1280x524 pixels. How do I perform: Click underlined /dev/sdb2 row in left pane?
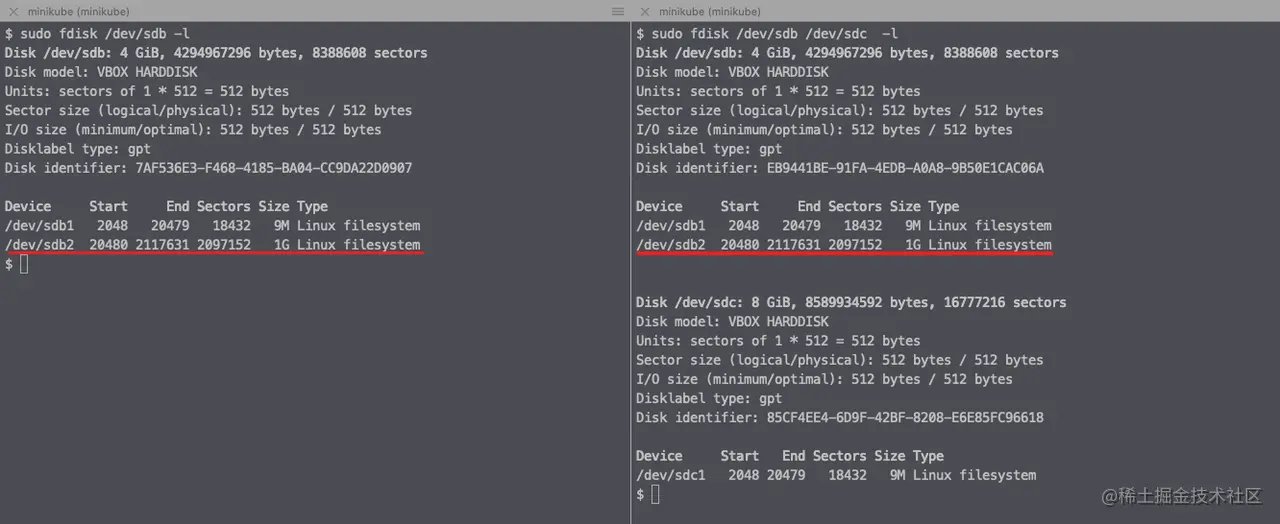coord(212,245)
